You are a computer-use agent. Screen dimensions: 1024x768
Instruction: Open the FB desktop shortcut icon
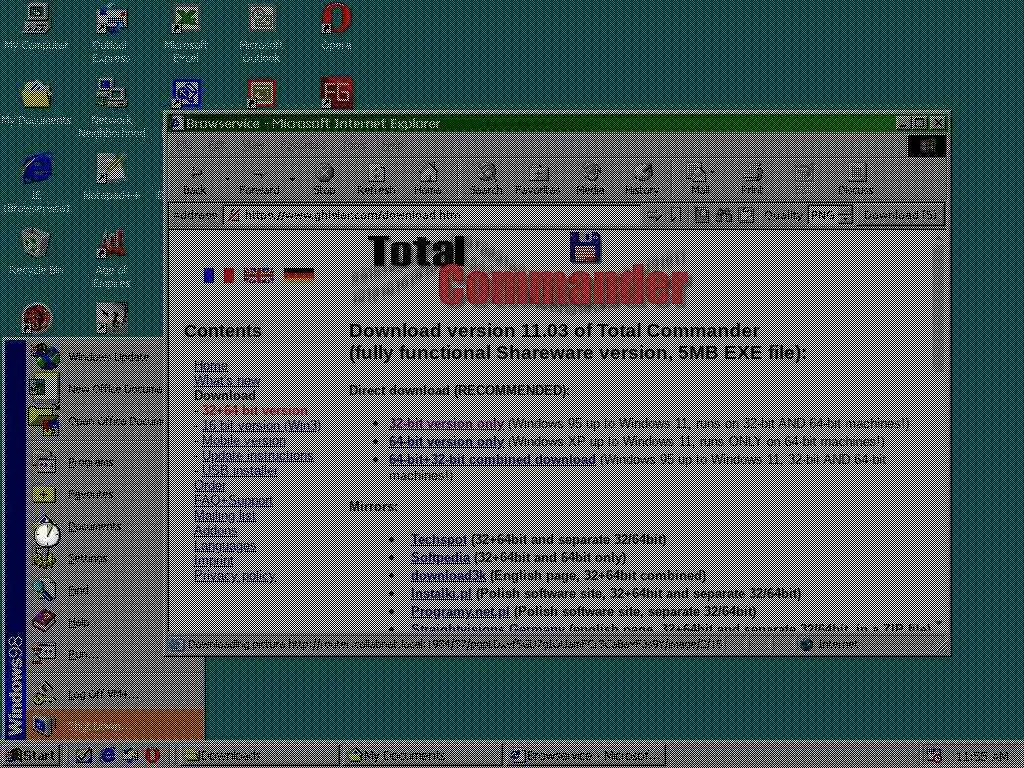coord(336,93)
